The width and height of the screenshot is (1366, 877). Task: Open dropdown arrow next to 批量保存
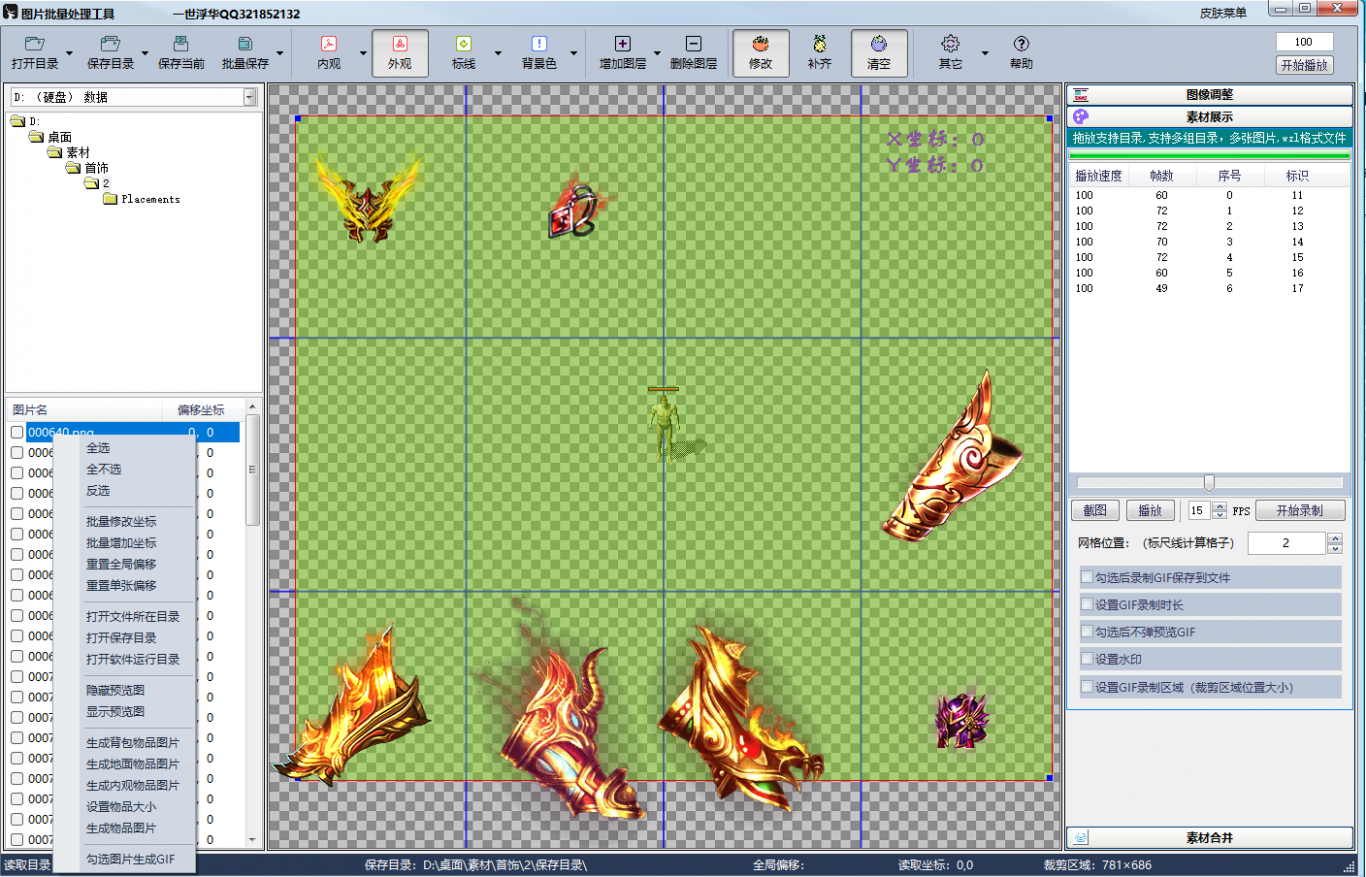280,53
